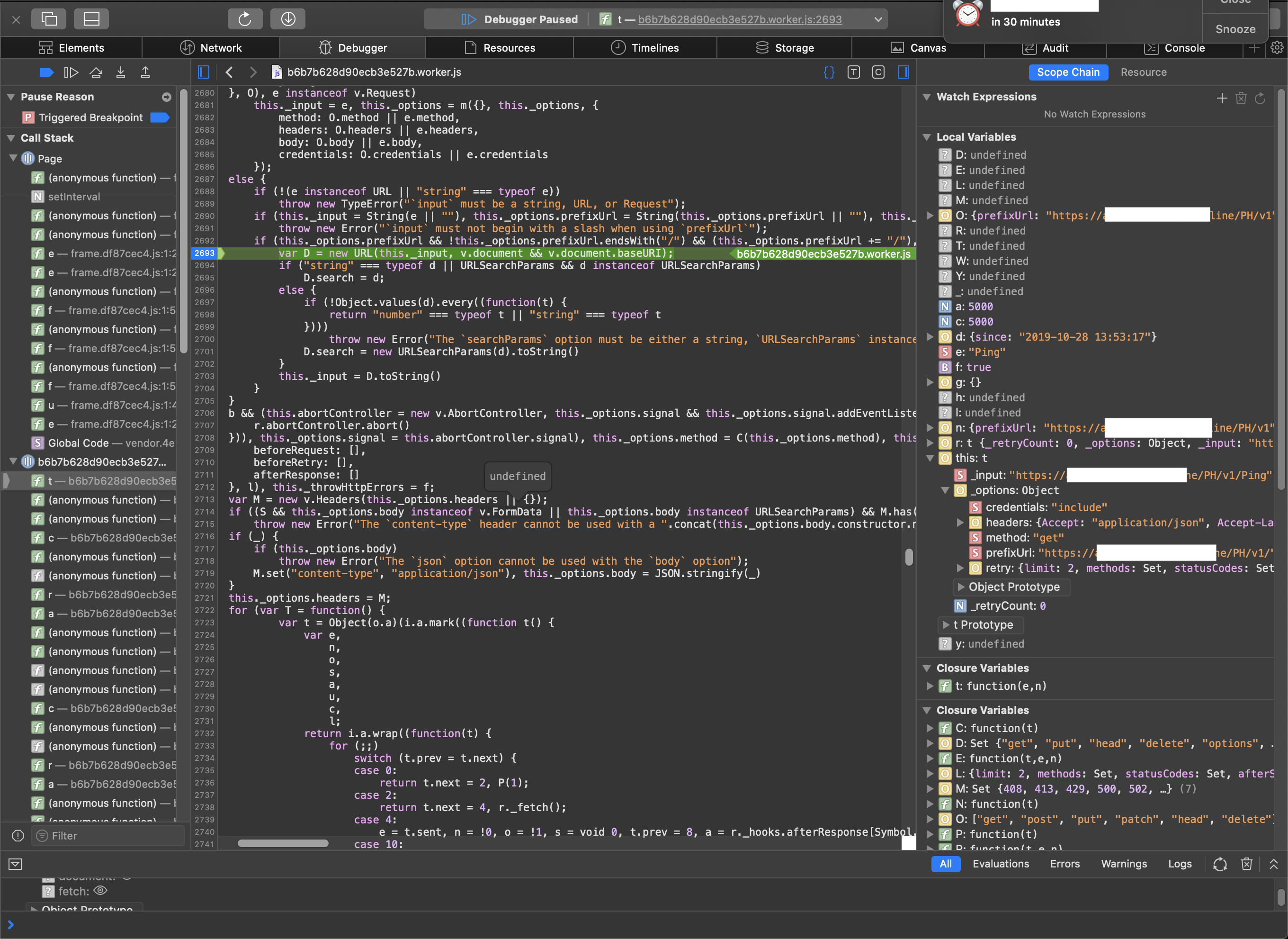Click the Continue script execution icon
Screen dimensions: 1288x939
point(71,72)
